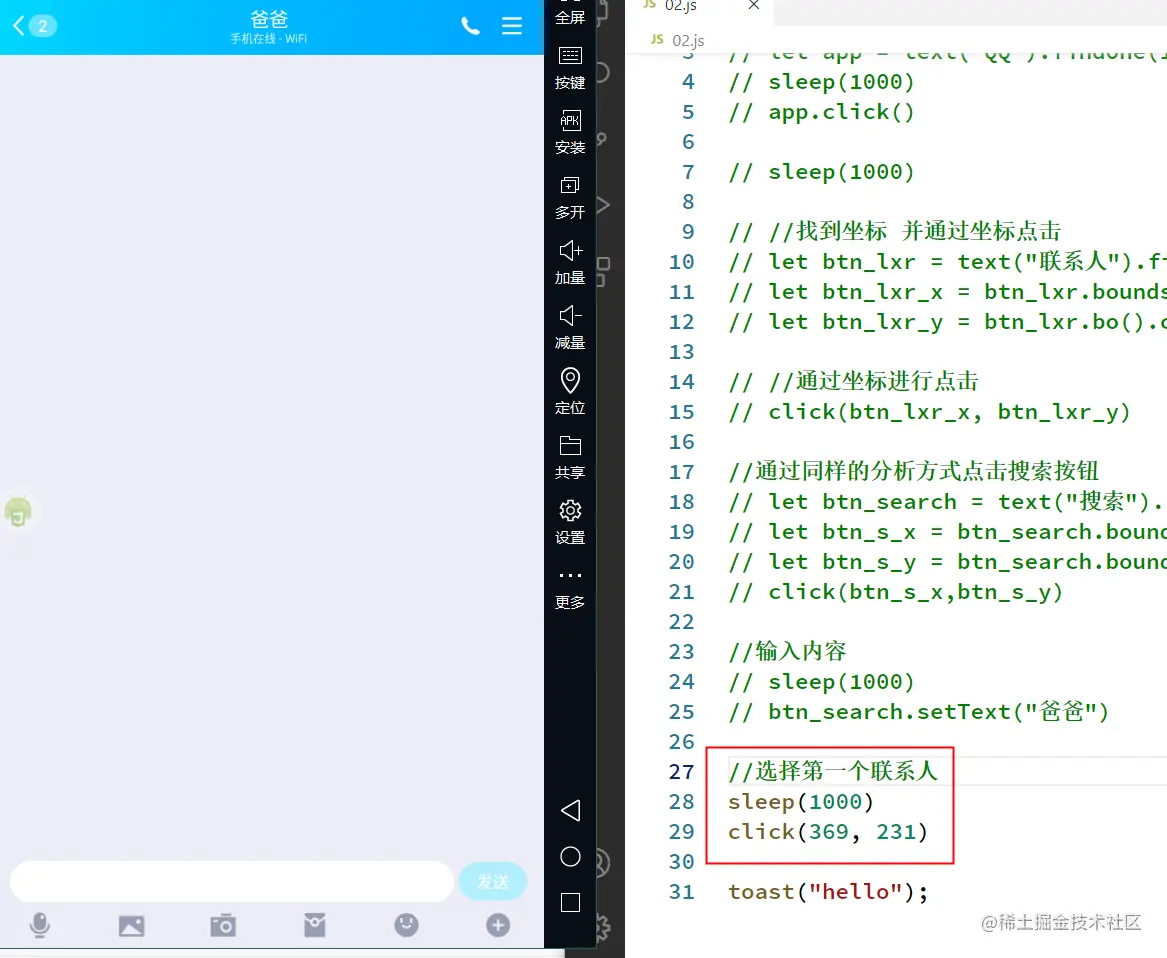Tap the back arrow in the QQ chat header
The width and height of the screenshot is (1167, 958).
click(x=19, y=26)
